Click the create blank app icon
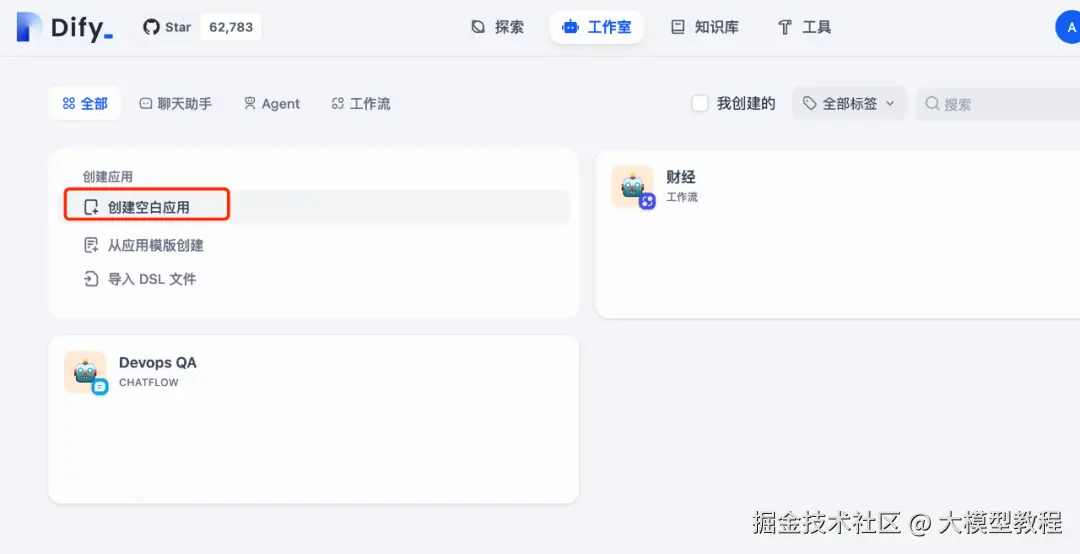 (x=91, y=207)
